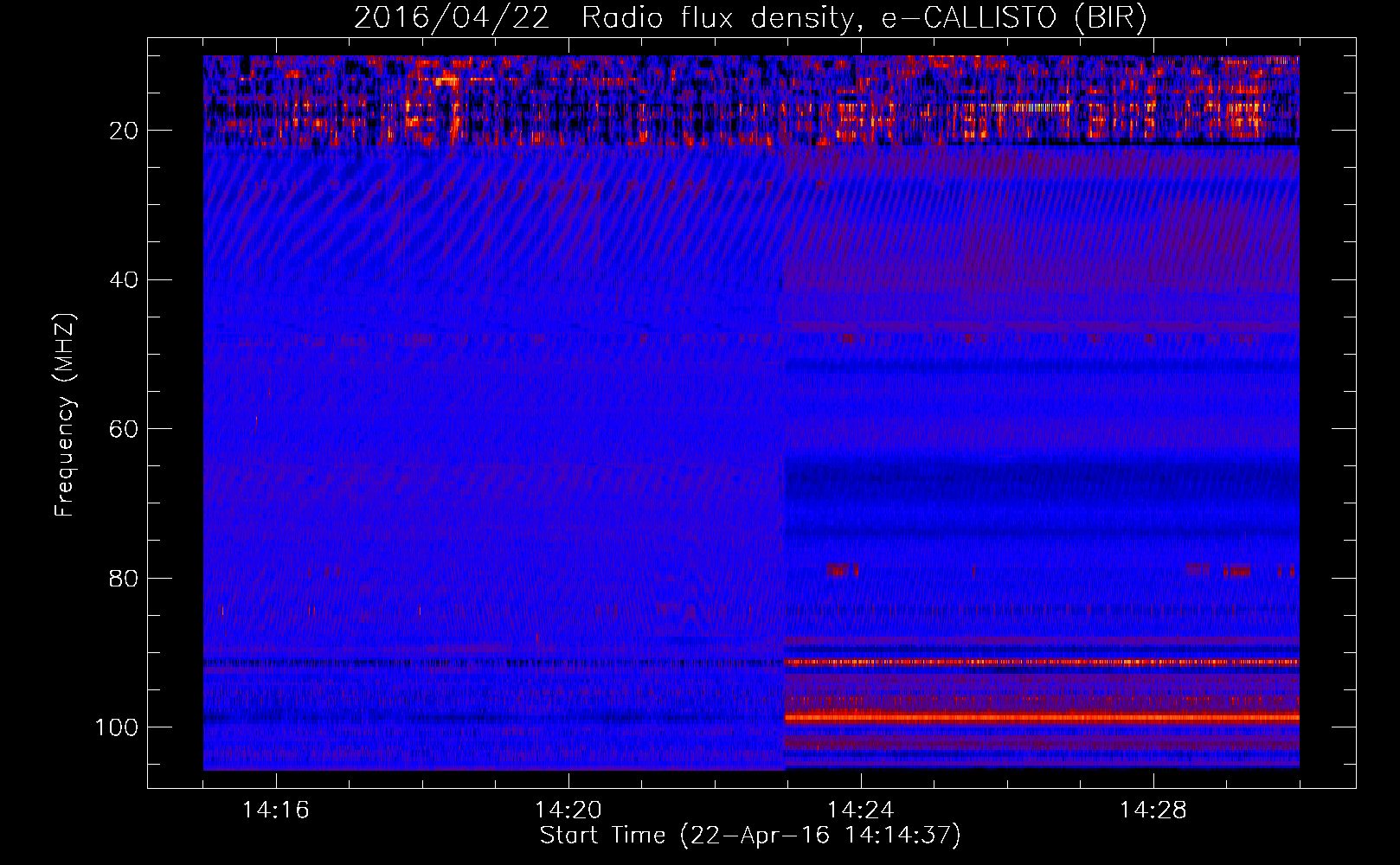Click the 'Start Time (22-Apr-16 14:14:37)' label
Screen dimensions: 1400x865
click(750, 836)
